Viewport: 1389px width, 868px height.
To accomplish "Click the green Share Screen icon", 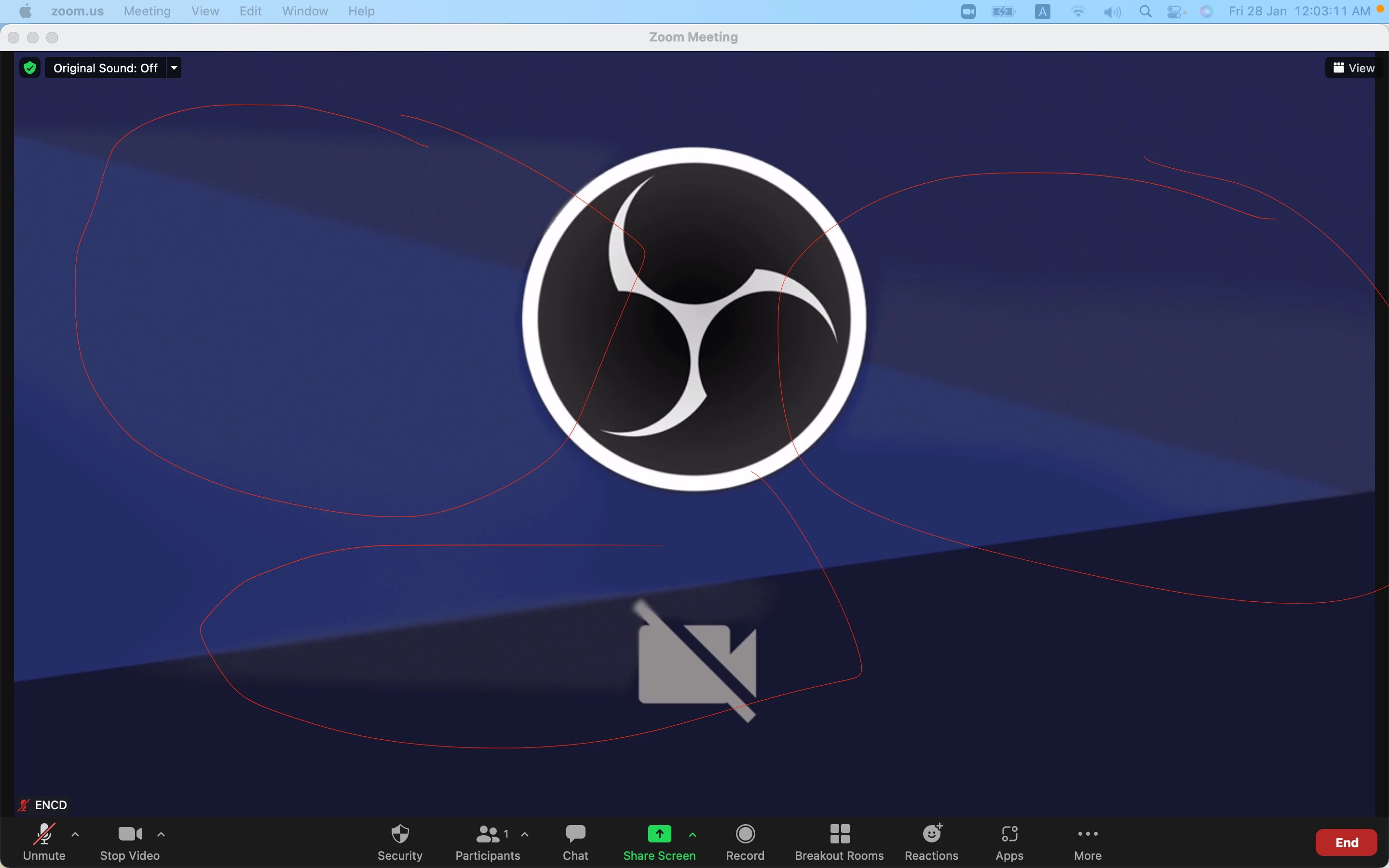I will [659, 834].
